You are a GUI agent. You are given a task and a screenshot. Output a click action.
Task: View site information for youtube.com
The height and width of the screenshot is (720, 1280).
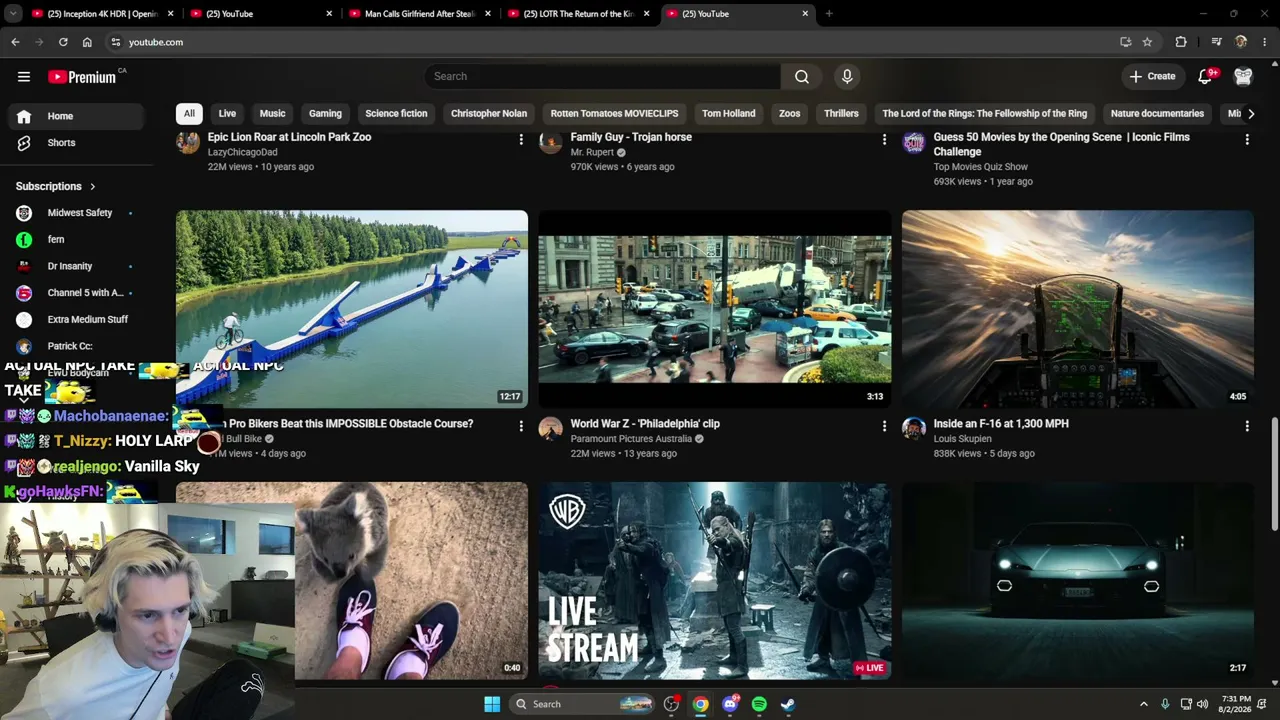tap(116, 42)
